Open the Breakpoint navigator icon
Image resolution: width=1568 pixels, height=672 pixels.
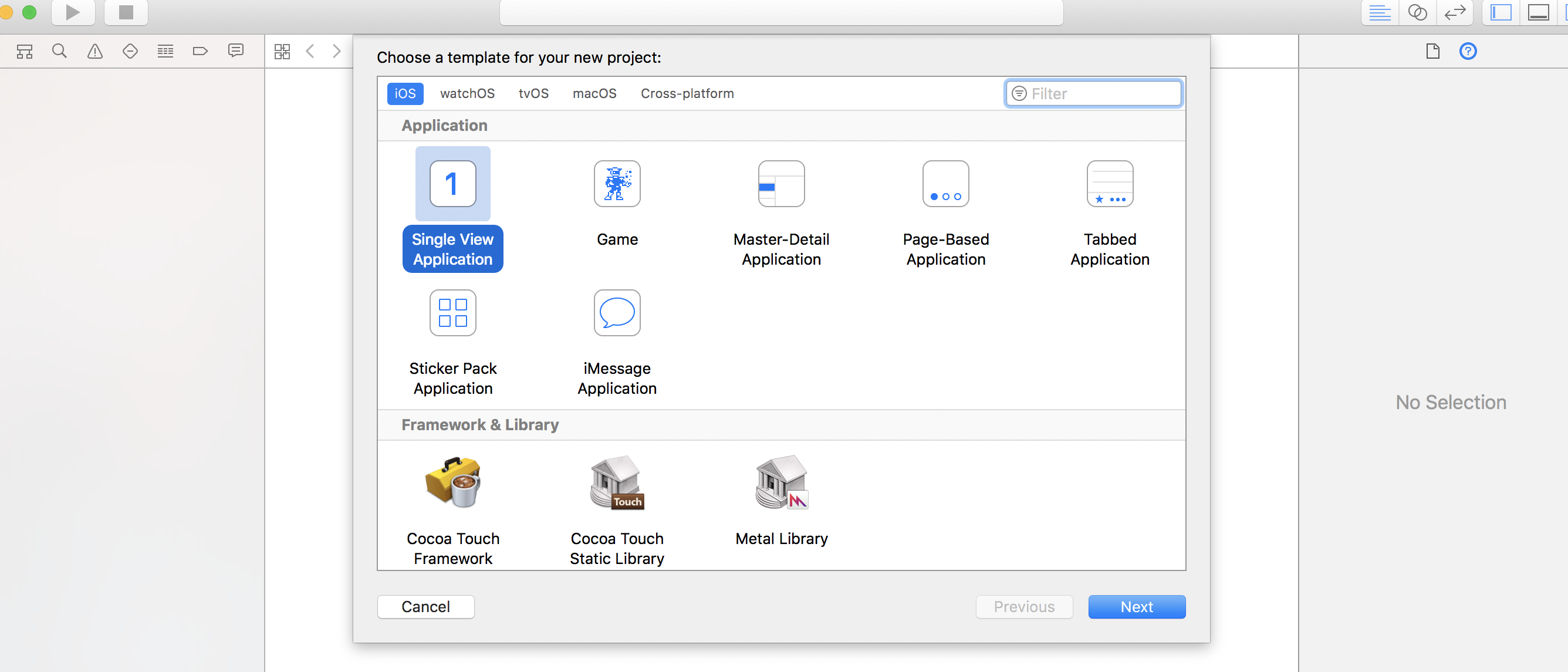tap(200, 51)
